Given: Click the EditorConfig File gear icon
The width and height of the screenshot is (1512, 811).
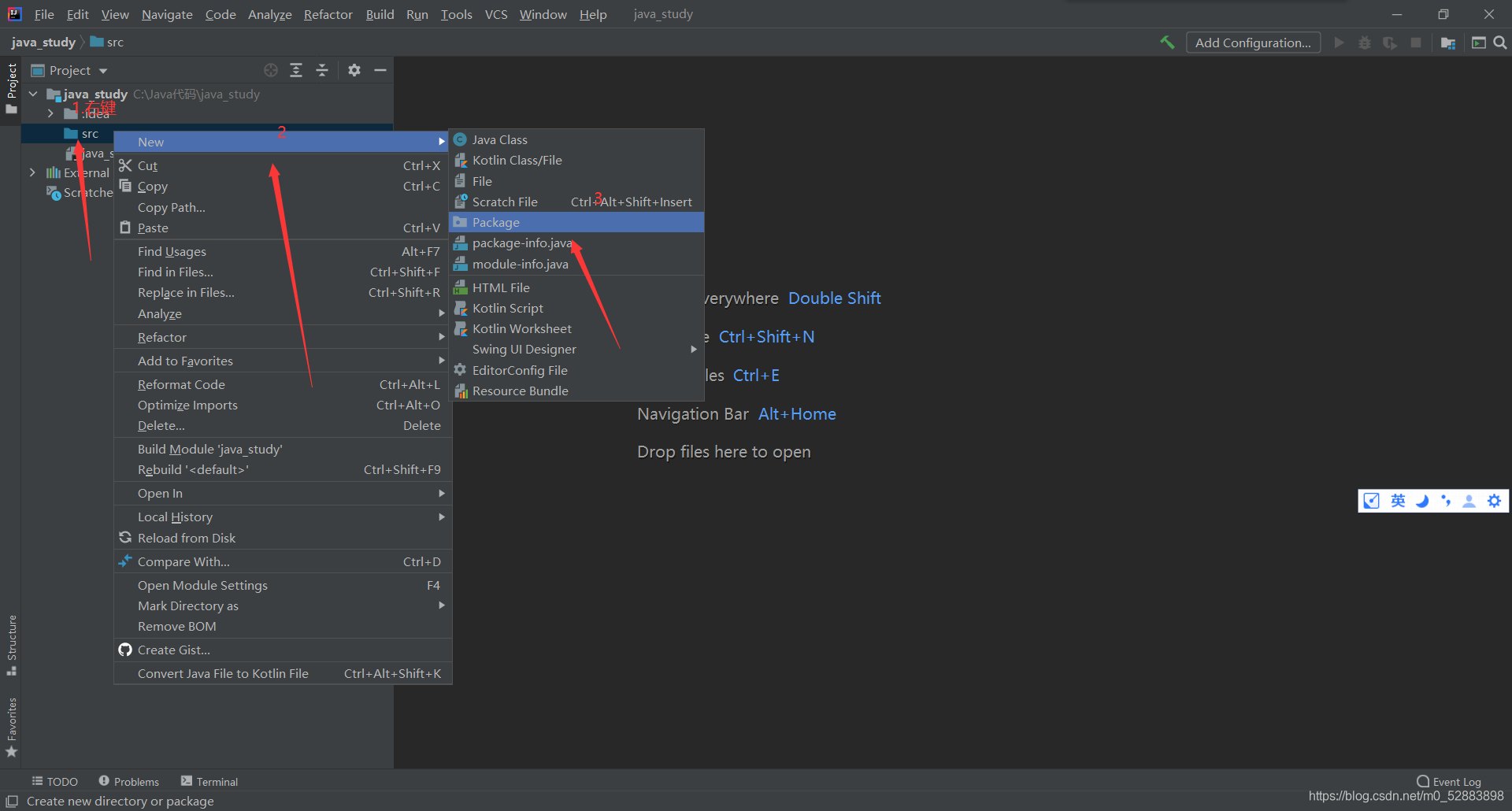Looking at the screenshot, I should (x=461, y=369).
